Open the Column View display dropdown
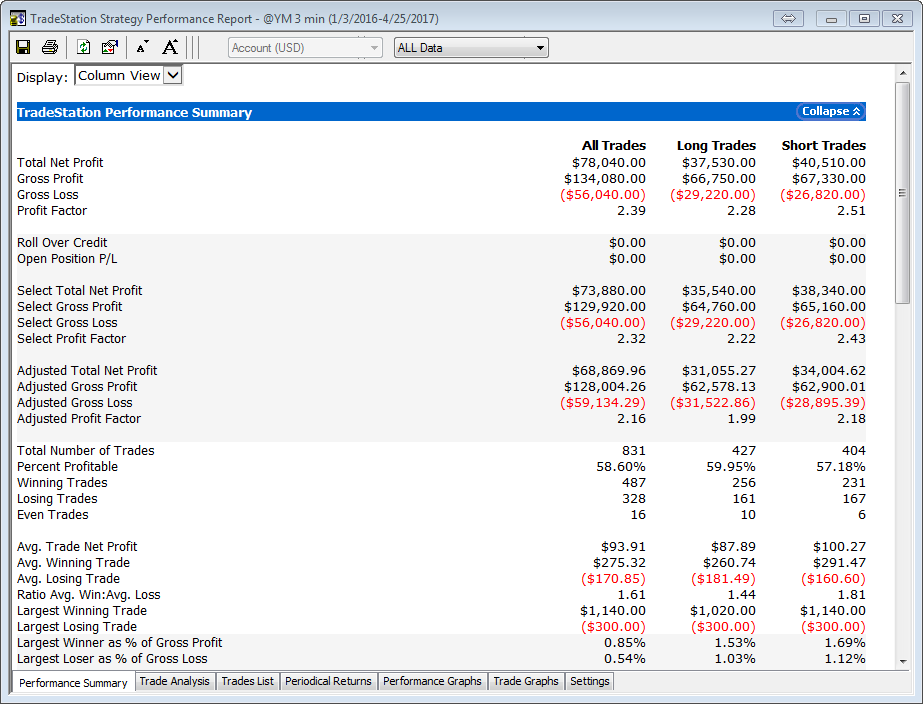Screen dimensions: 923x704 [x=130, y=76]
